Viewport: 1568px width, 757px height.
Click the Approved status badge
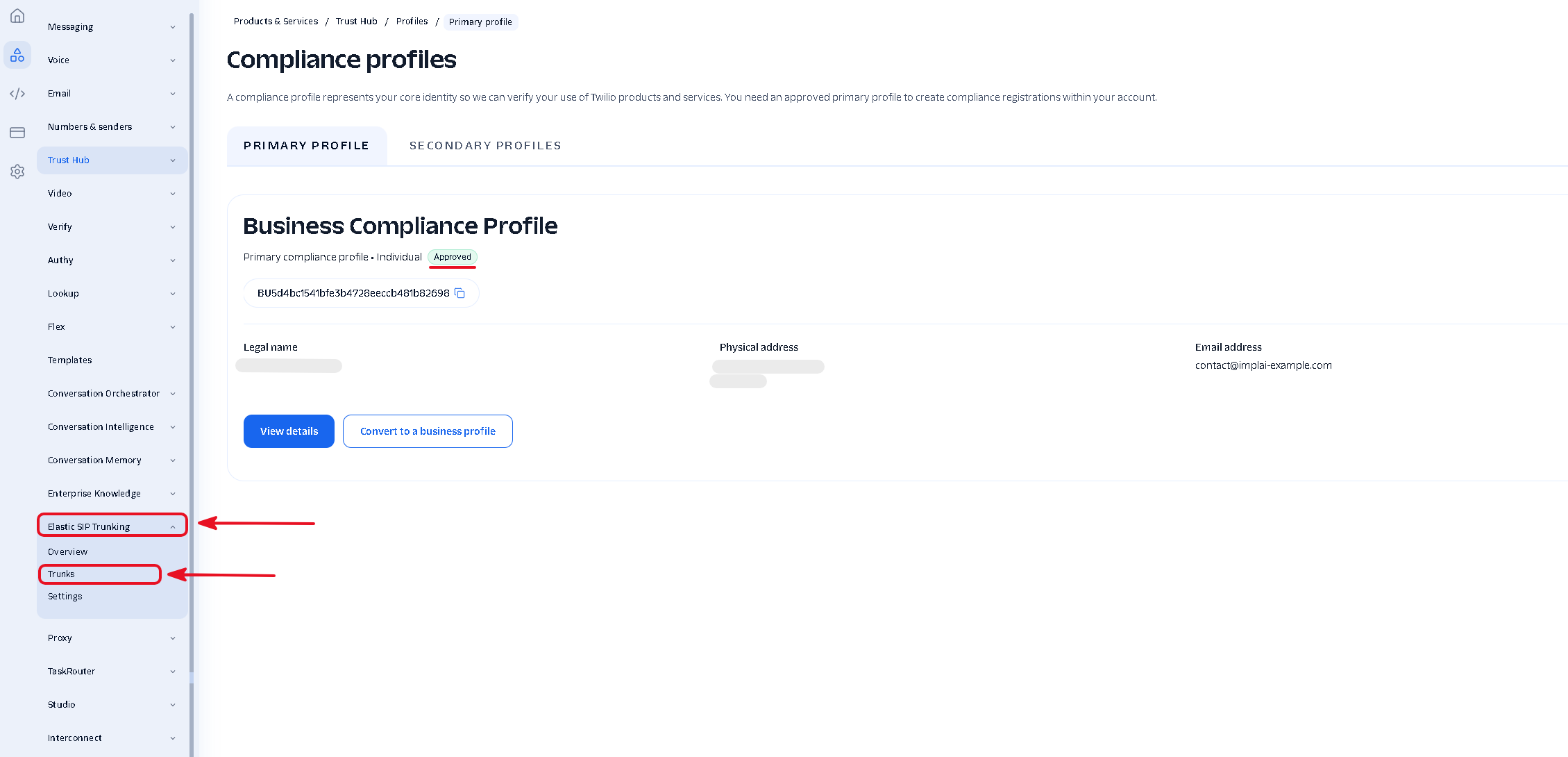[453, 257]
